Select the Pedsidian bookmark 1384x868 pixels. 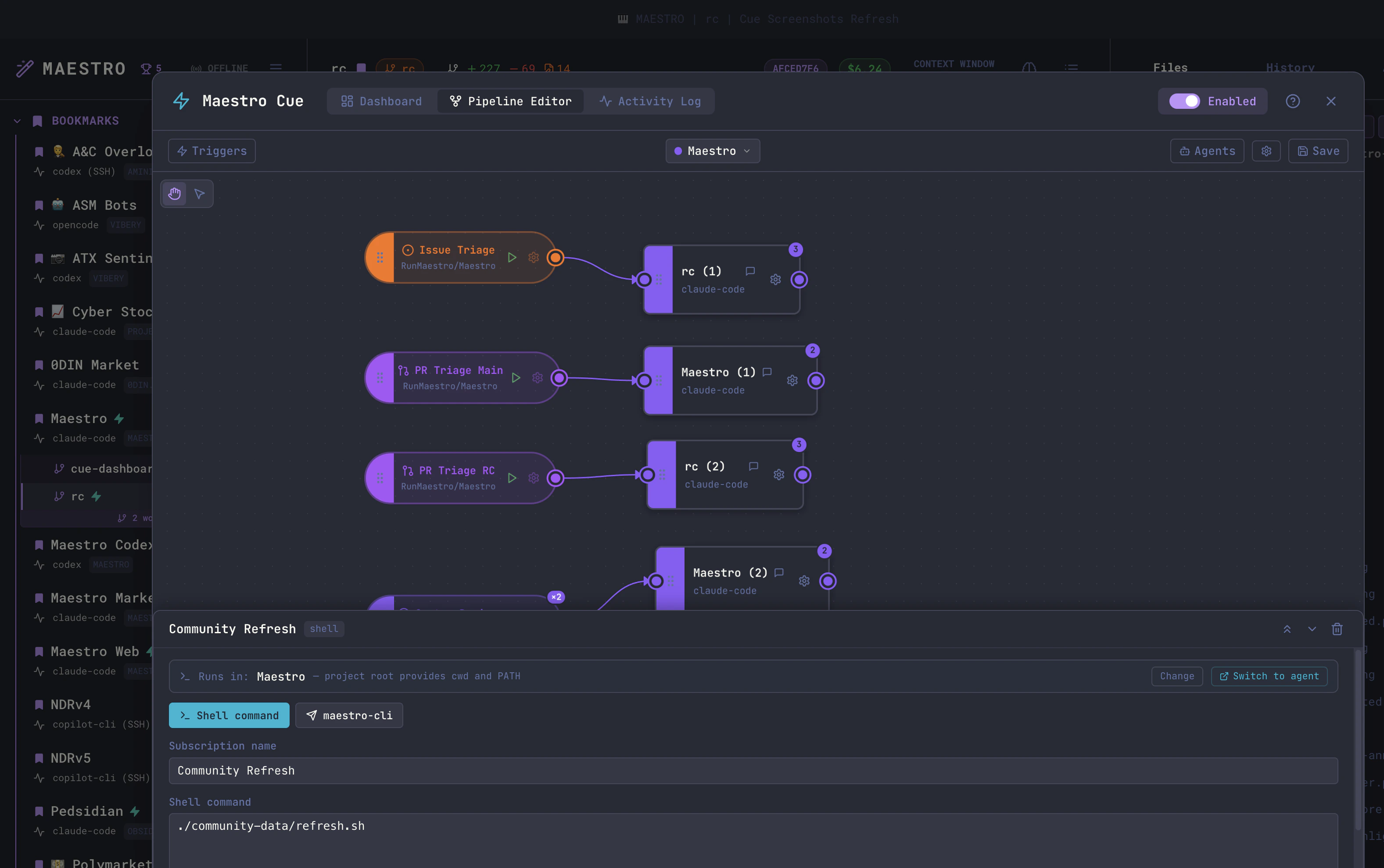click(86, 820)
